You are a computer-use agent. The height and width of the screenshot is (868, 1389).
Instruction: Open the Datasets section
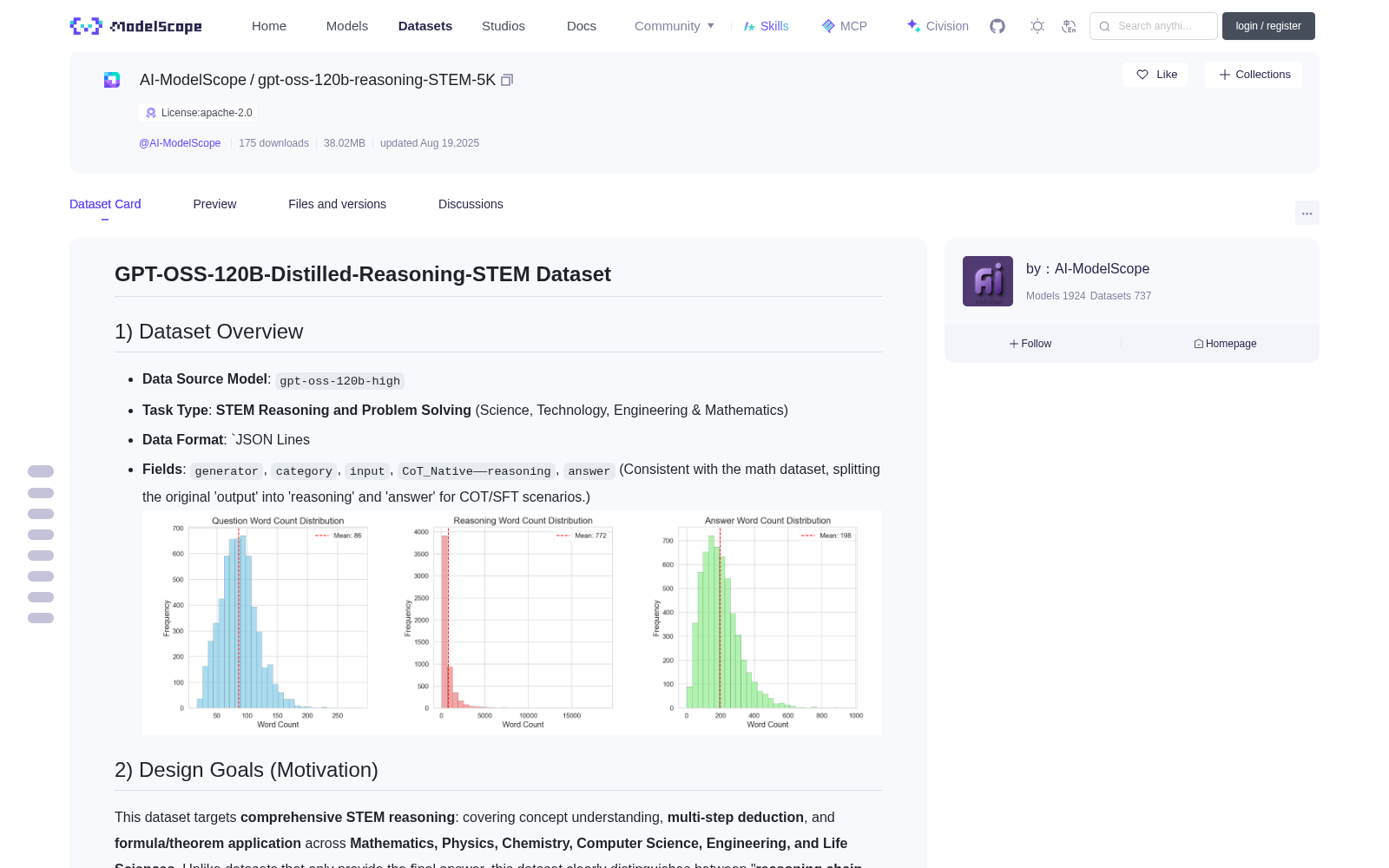[x=425, y=26]
